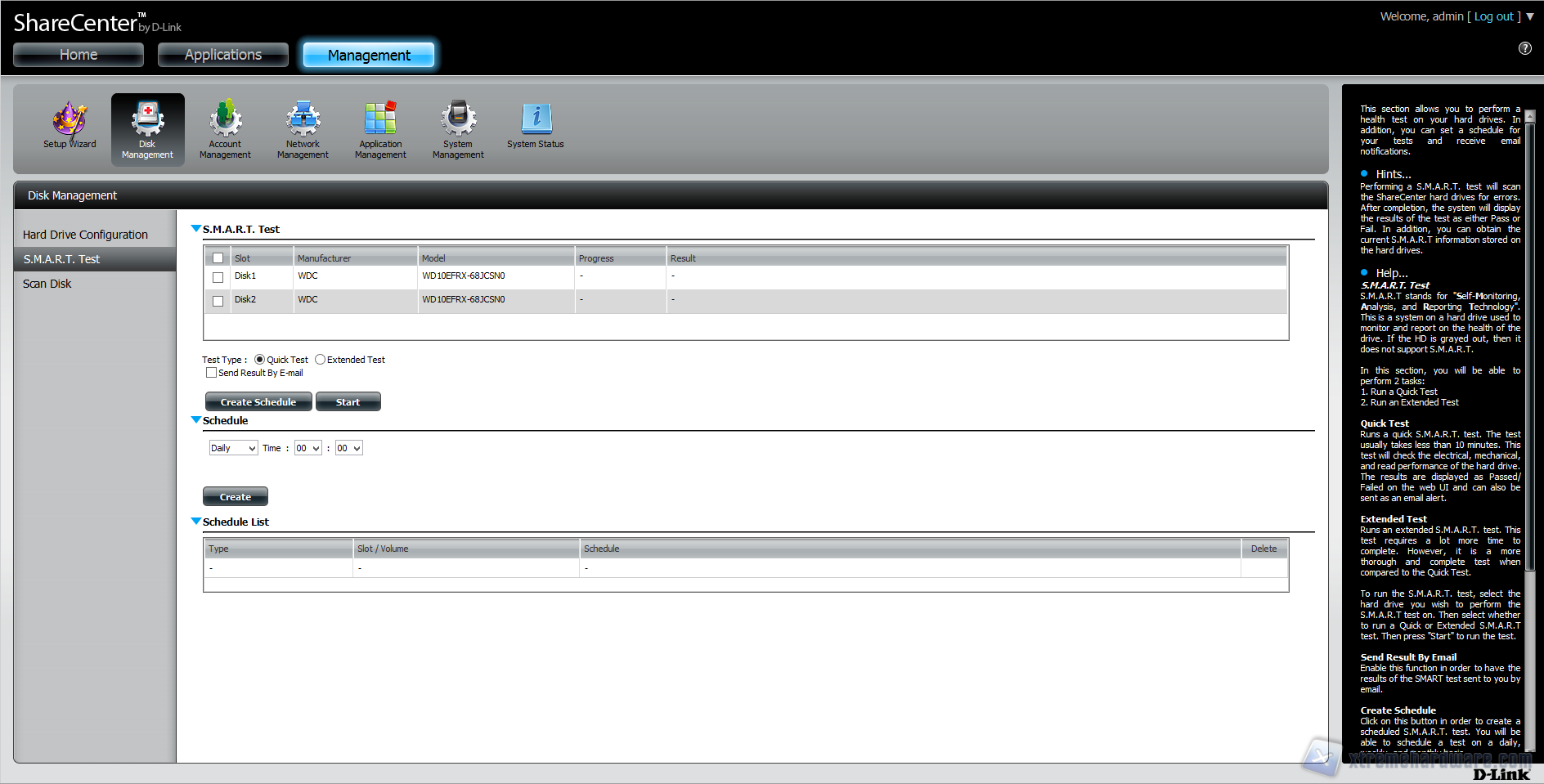Viewport: 1544px width, 784px height.
Task: Select Extended Test radio button
Action: (321, 360)
